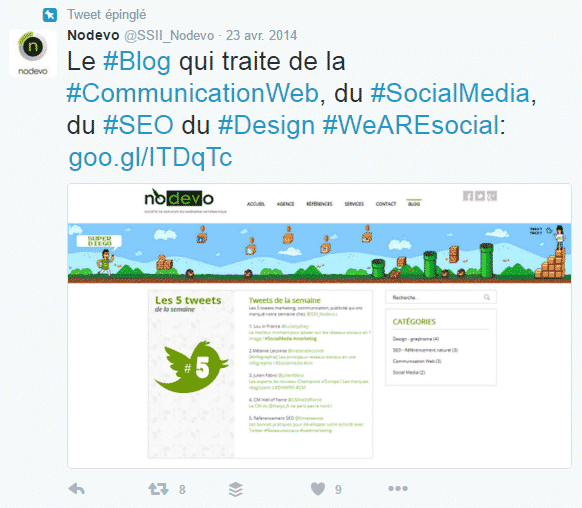This screenshot has height=508, width=582.
Task: Click the reply arrow icon
Action: tap(77, 489)
